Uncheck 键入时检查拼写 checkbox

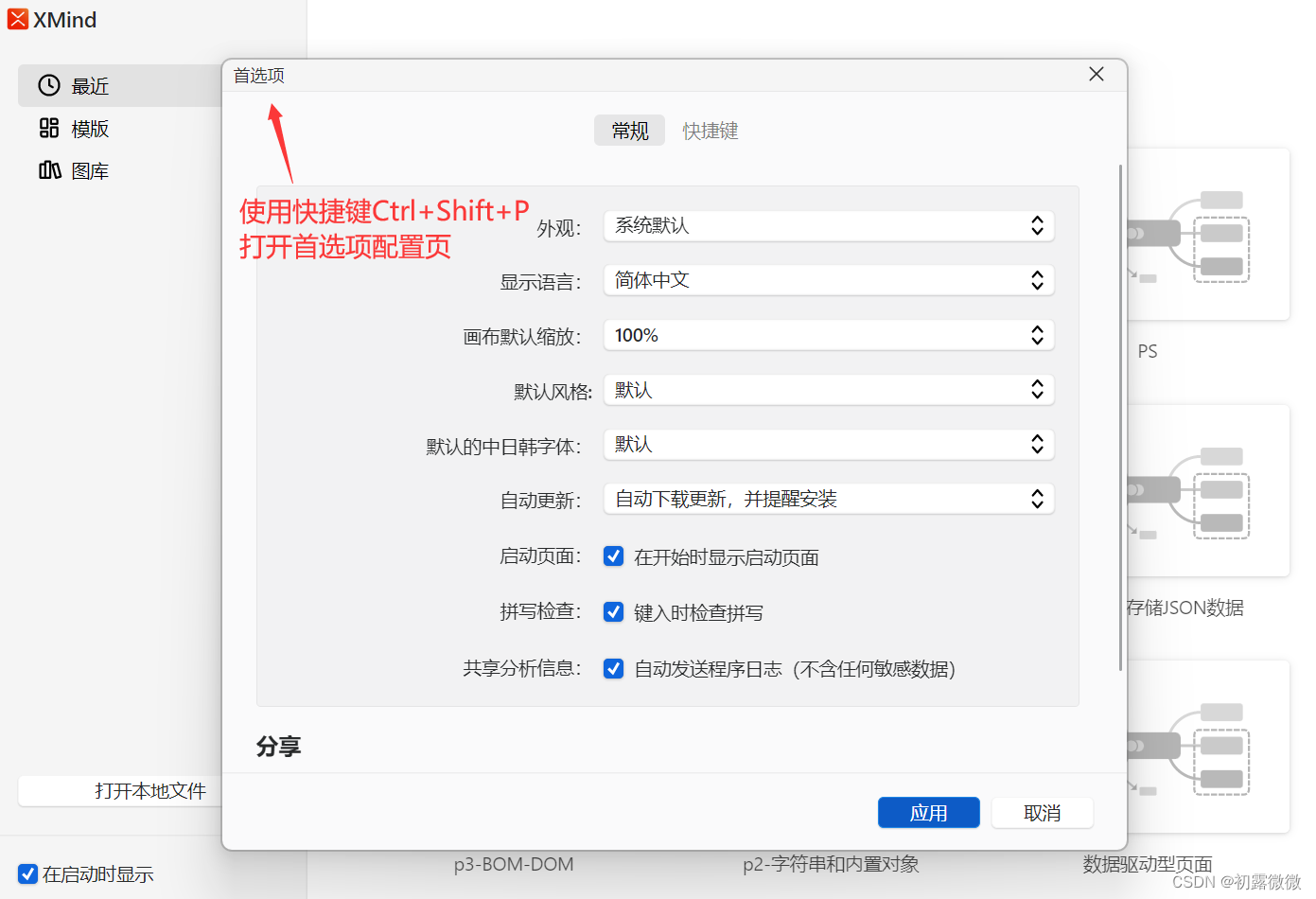click(x=613, y=612)
